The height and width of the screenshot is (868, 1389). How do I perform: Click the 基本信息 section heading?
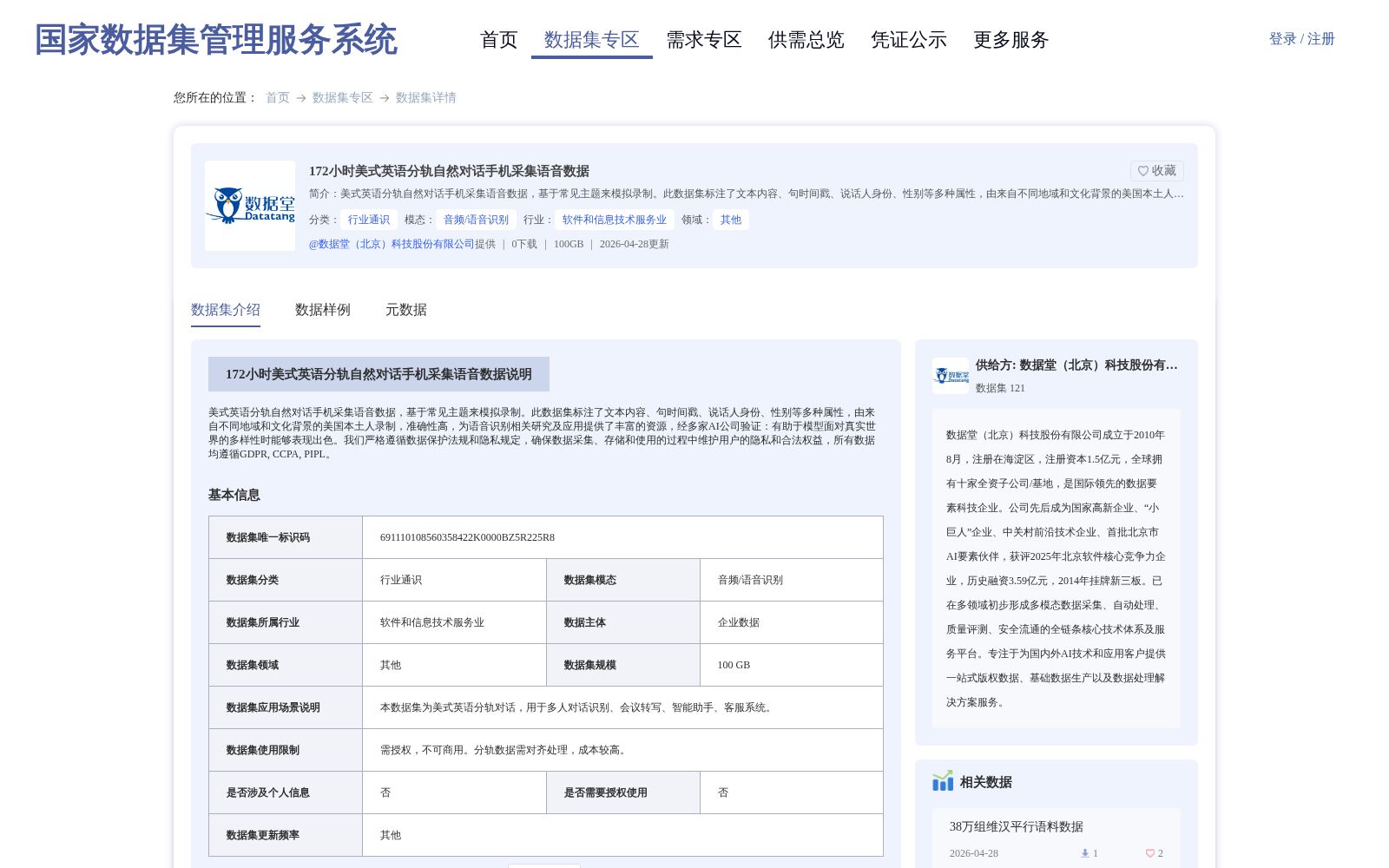pyautogui.click(x=234, y=495)
